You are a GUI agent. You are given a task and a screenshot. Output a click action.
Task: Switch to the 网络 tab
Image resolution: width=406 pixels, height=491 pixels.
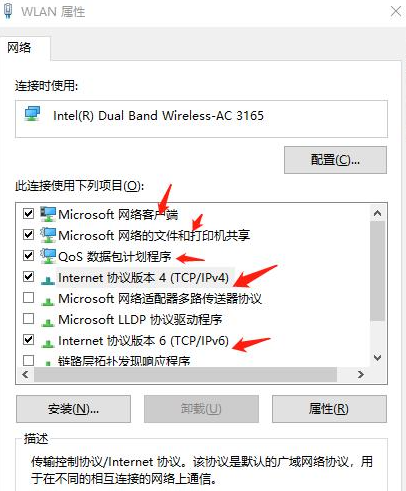[x=19, y=48]
